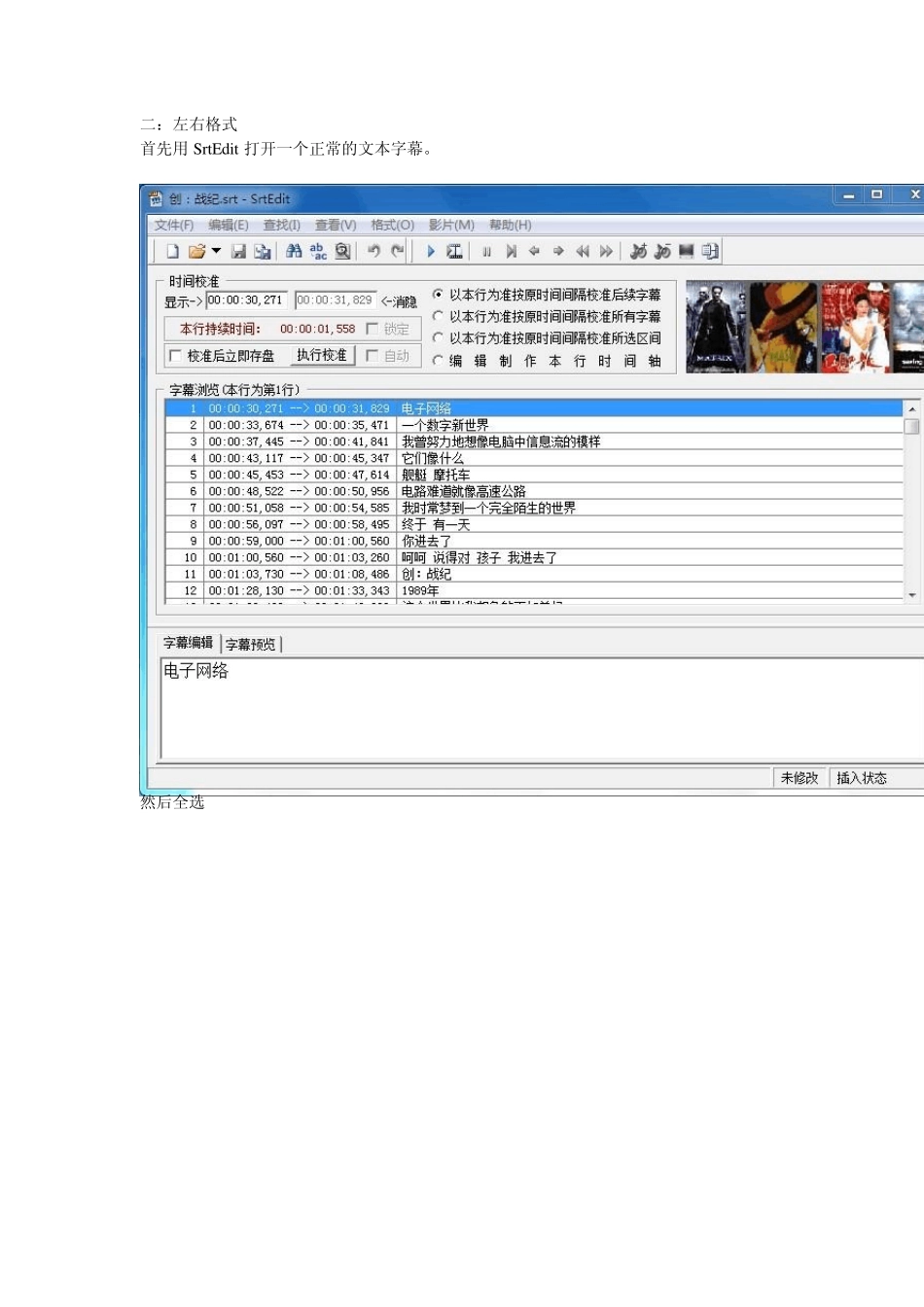
Task: Switch to the 字幕预览 tab
Action: 251,644
